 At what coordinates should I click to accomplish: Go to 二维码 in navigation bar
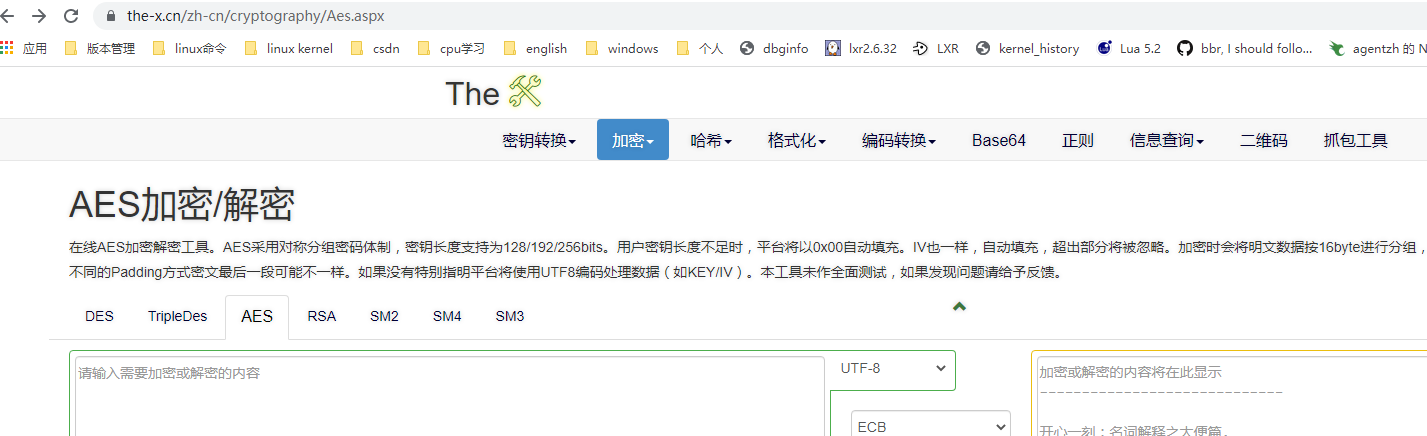tap(1264, 141)
